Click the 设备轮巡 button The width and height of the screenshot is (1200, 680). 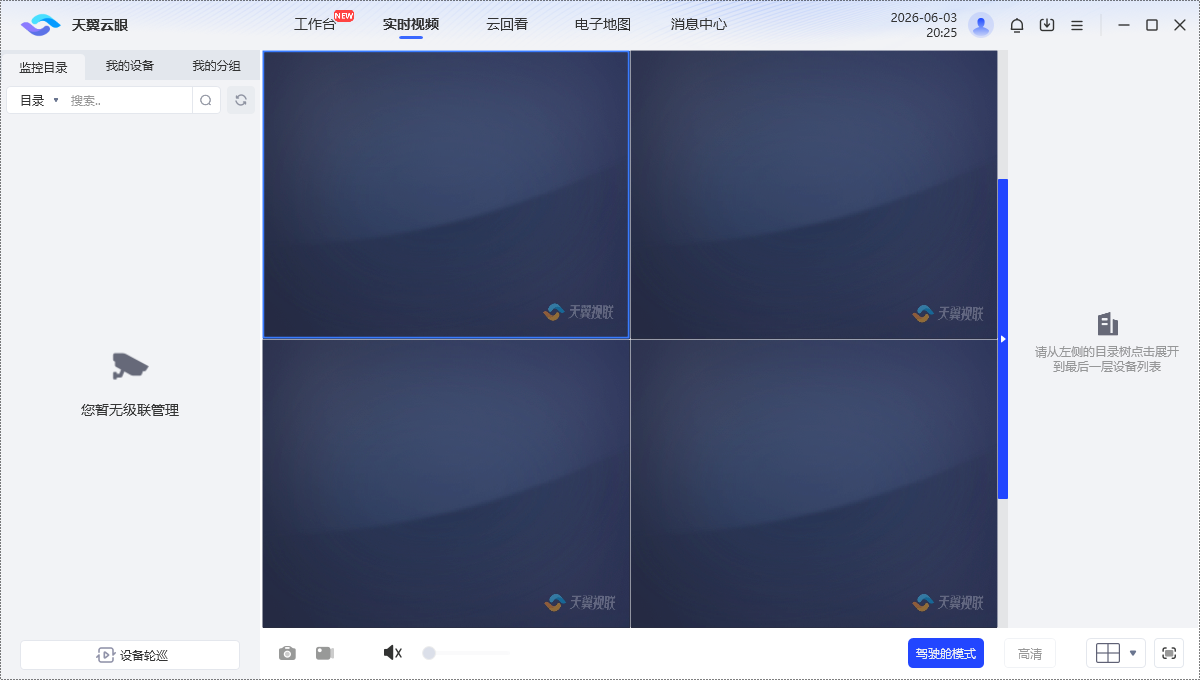[x=130, y=655]
